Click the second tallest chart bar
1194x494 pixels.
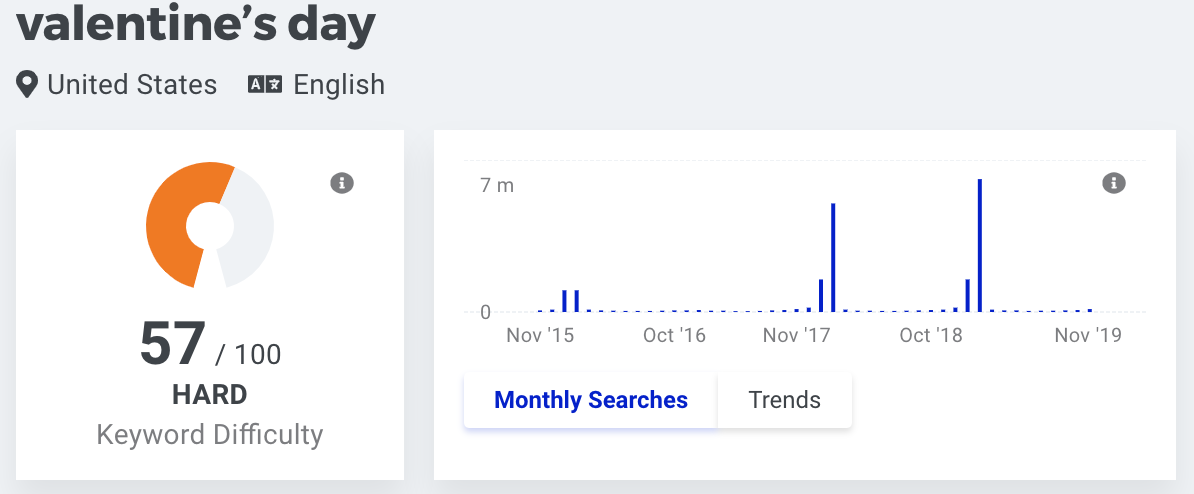coord(834,257)
